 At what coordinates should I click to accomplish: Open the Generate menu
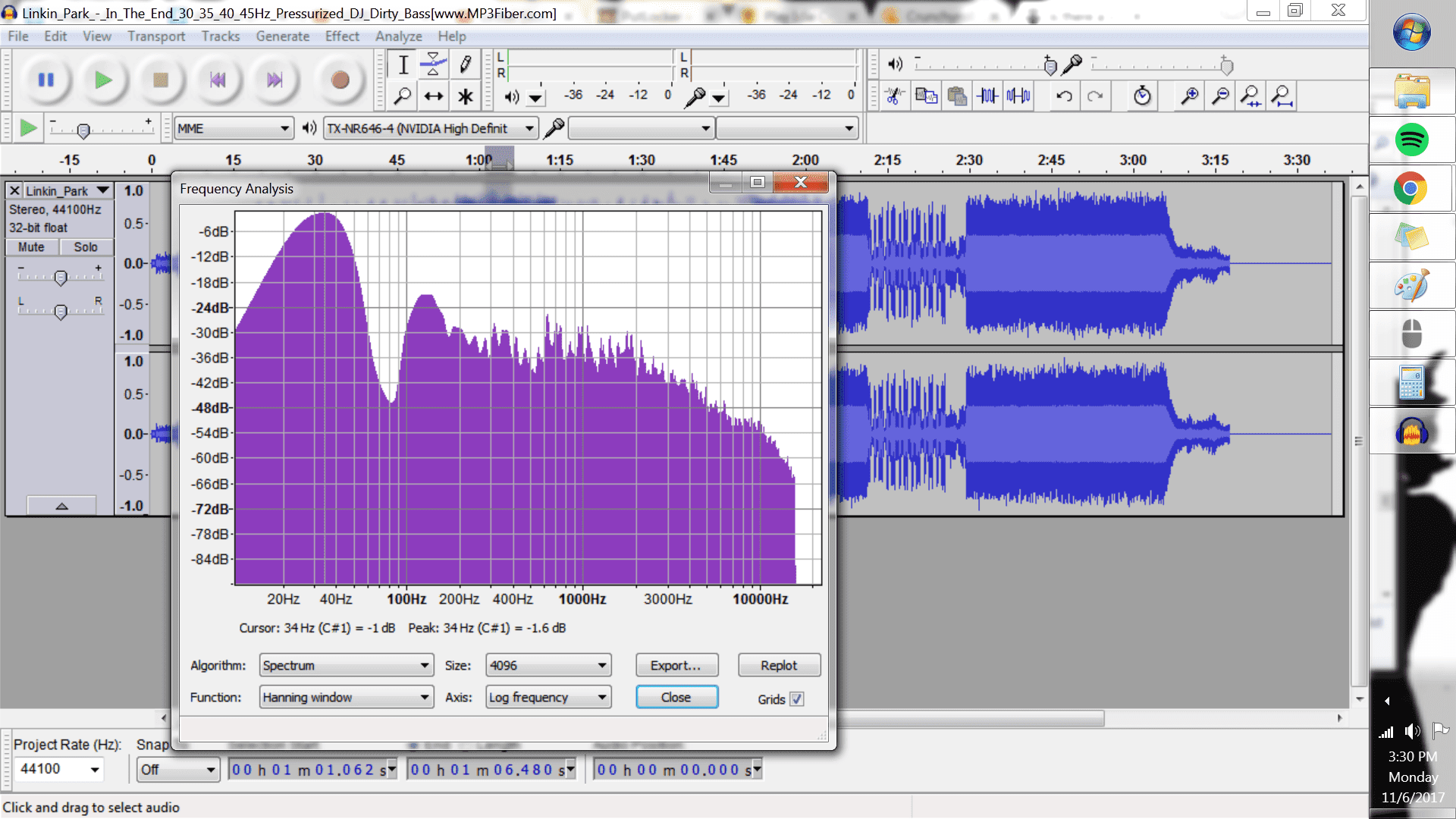click(x=282, y=36)
